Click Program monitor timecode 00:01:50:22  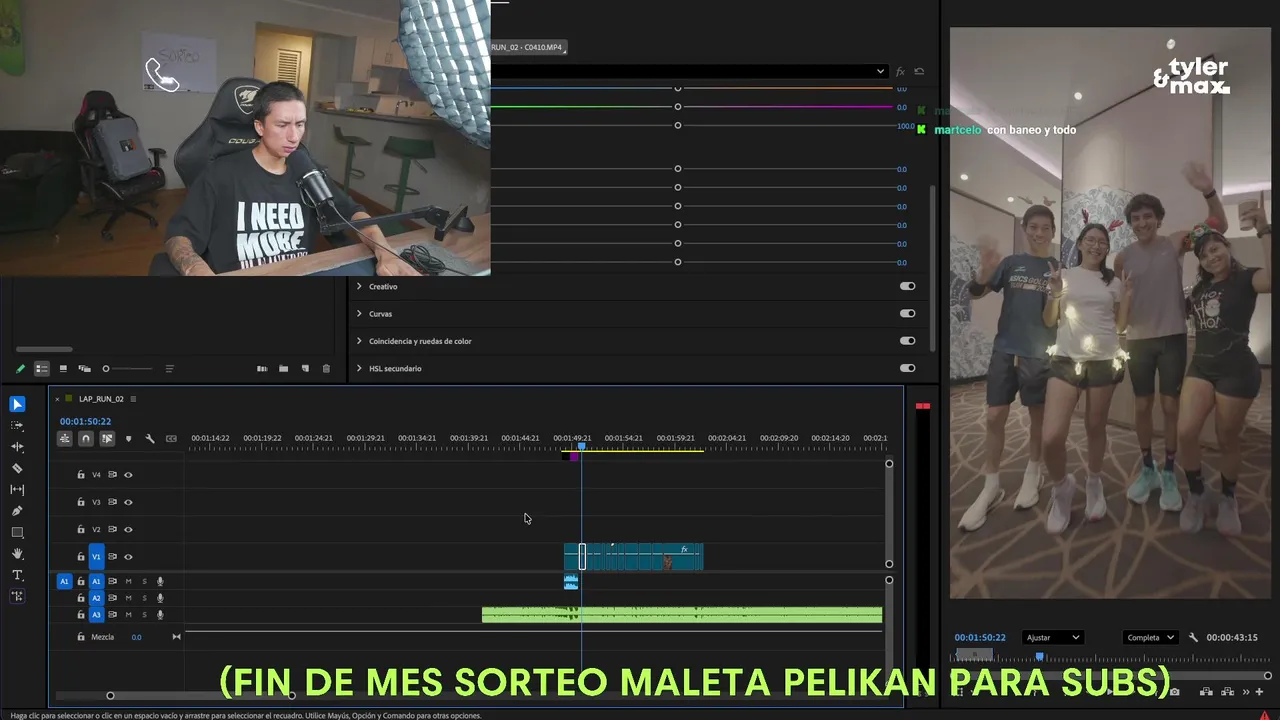click(980, 637)
